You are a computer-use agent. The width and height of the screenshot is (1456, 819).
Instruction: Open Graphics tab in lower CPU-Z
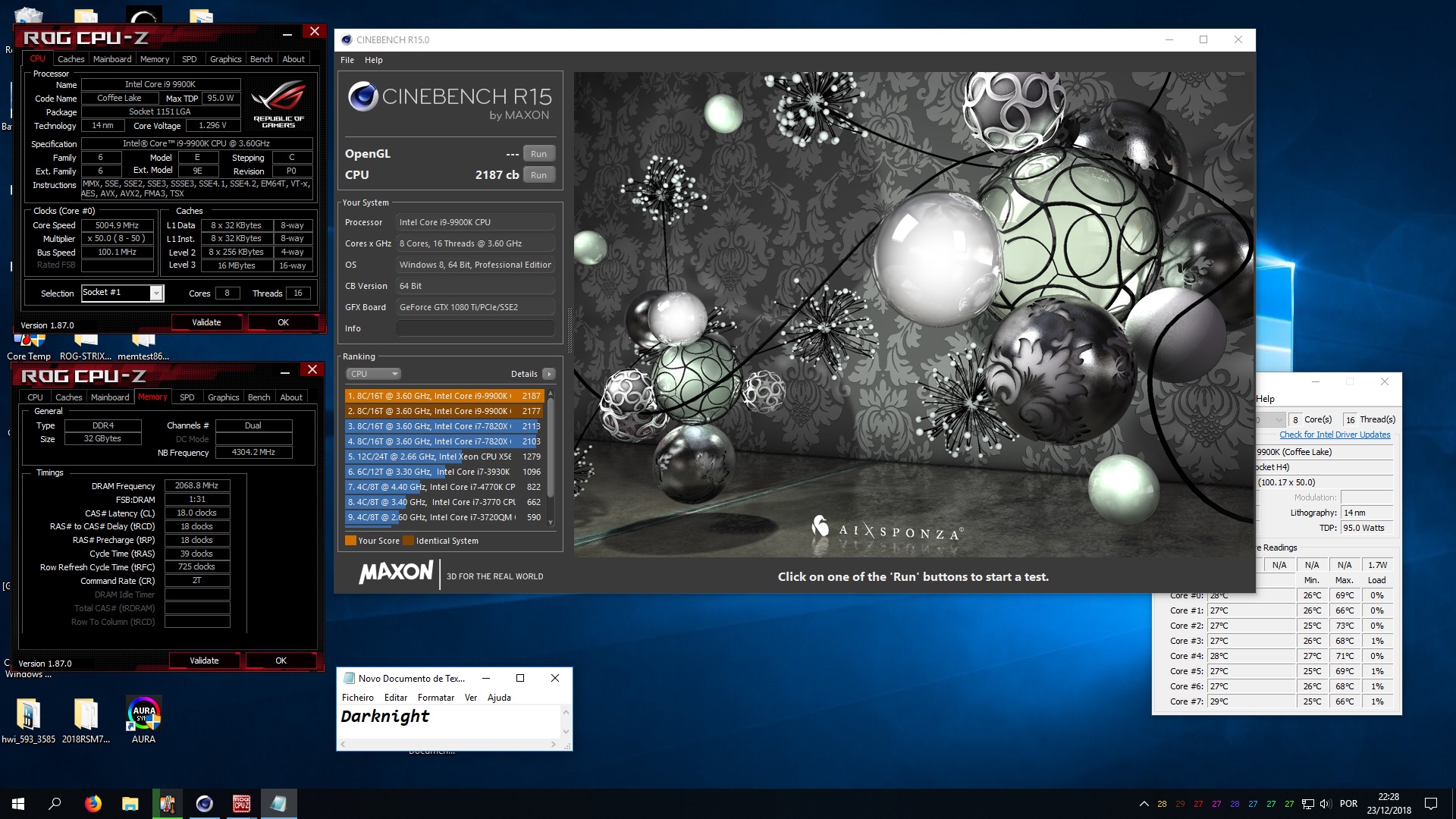click(x=223, y=397)
